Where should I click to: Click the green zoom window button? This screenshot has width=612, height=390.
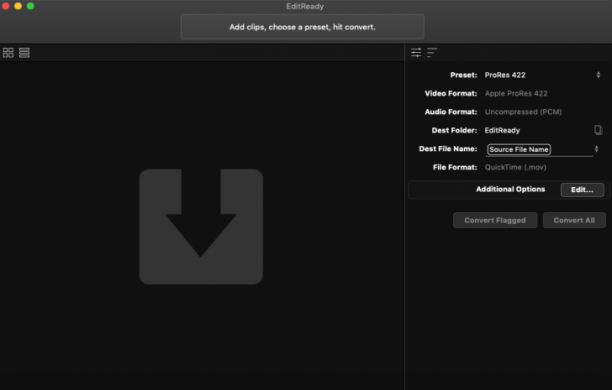[x=30, y=6]
